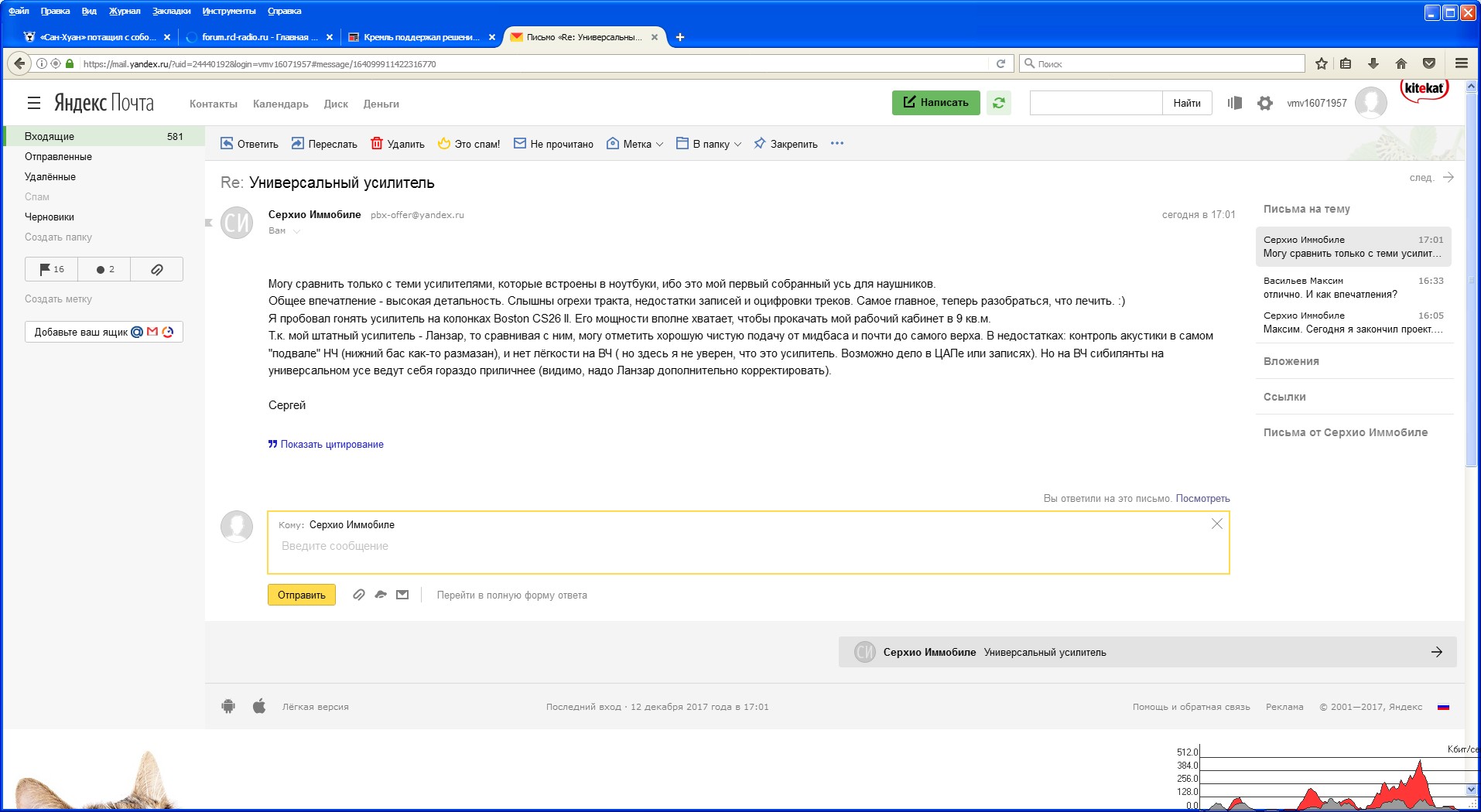
Task: Bookmark this page with the star
Action: click(x=1322, y=63)
